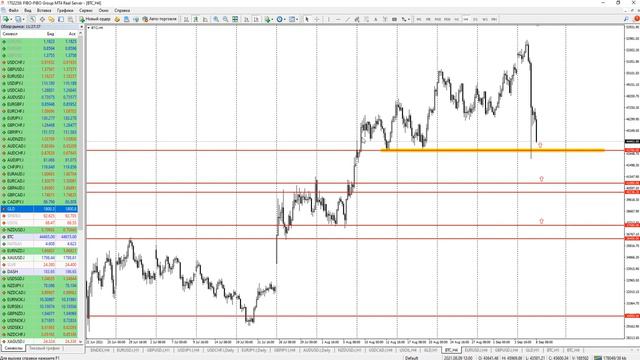Switch chart to line chart icon

coord(205,19)
